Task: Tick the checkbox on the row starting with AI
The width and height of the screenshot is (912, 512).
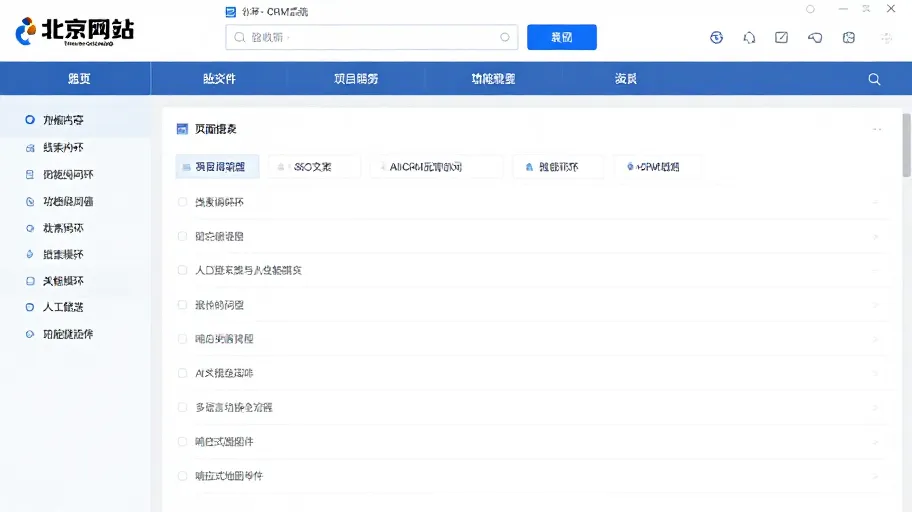Action: point(182,373)
